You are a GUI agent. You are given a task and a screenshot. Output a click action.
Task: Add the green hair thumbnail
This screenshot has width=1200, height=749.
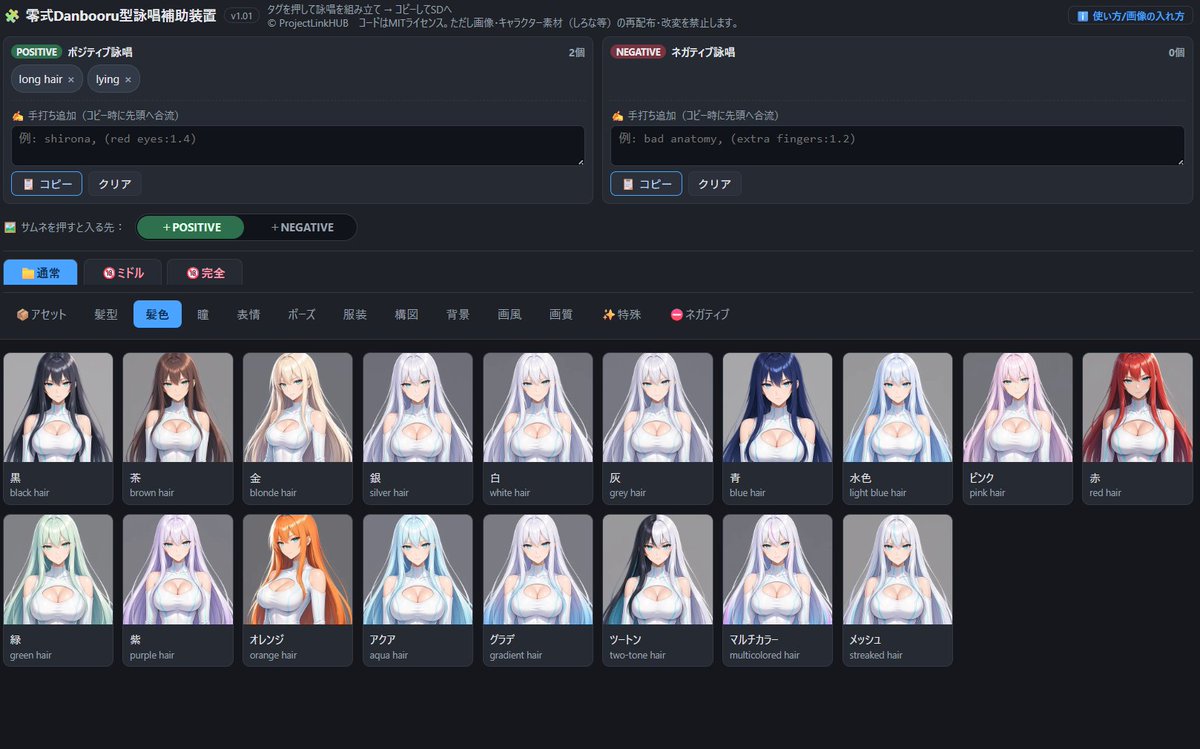(x=58, y=590)
